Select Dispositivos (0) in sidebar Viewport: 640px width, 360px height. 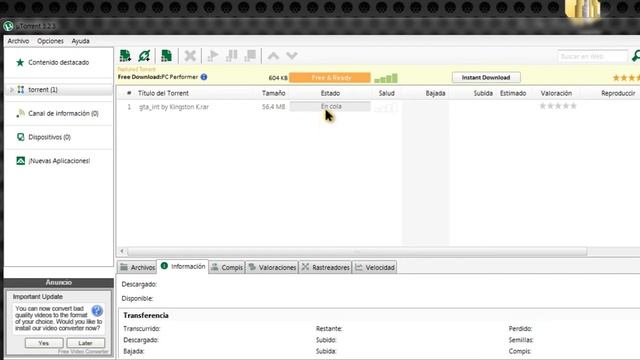(58, 137)
